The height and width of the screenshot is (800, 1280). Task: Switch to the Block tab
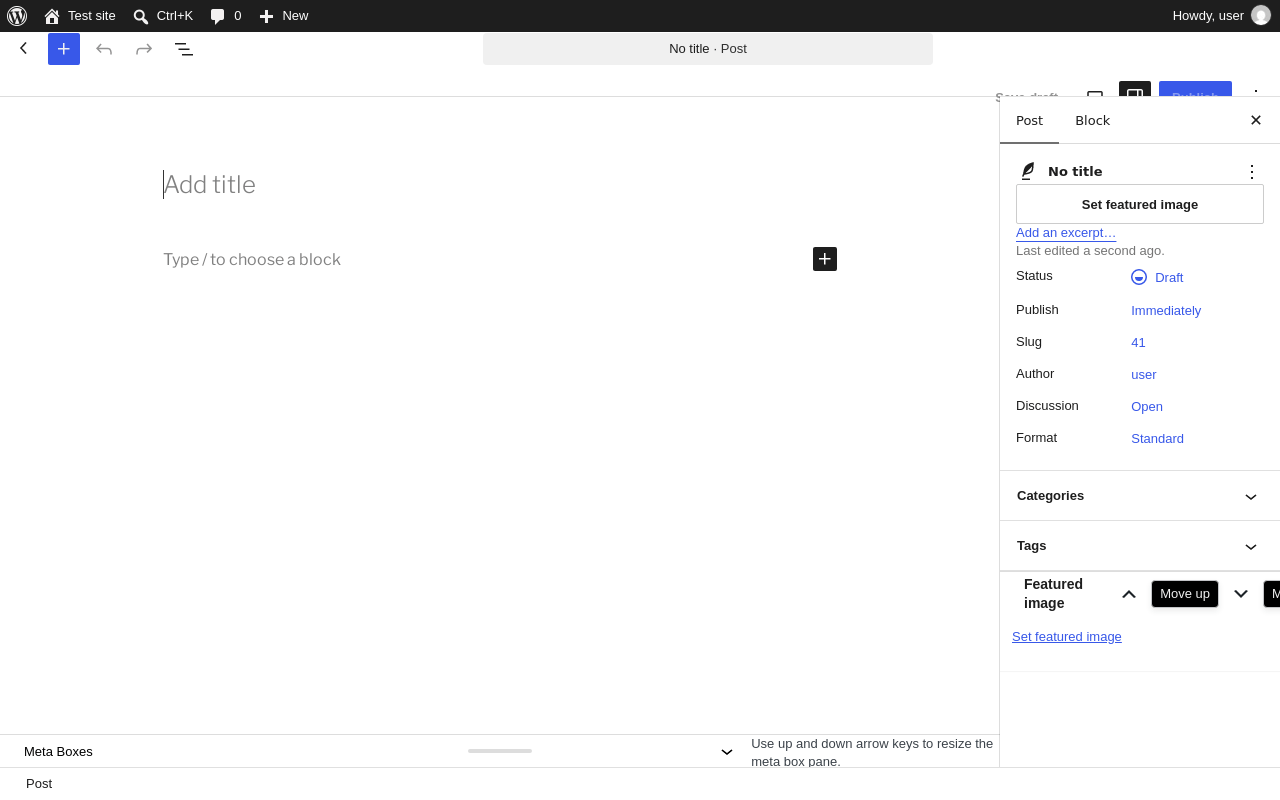[1092, 120]
